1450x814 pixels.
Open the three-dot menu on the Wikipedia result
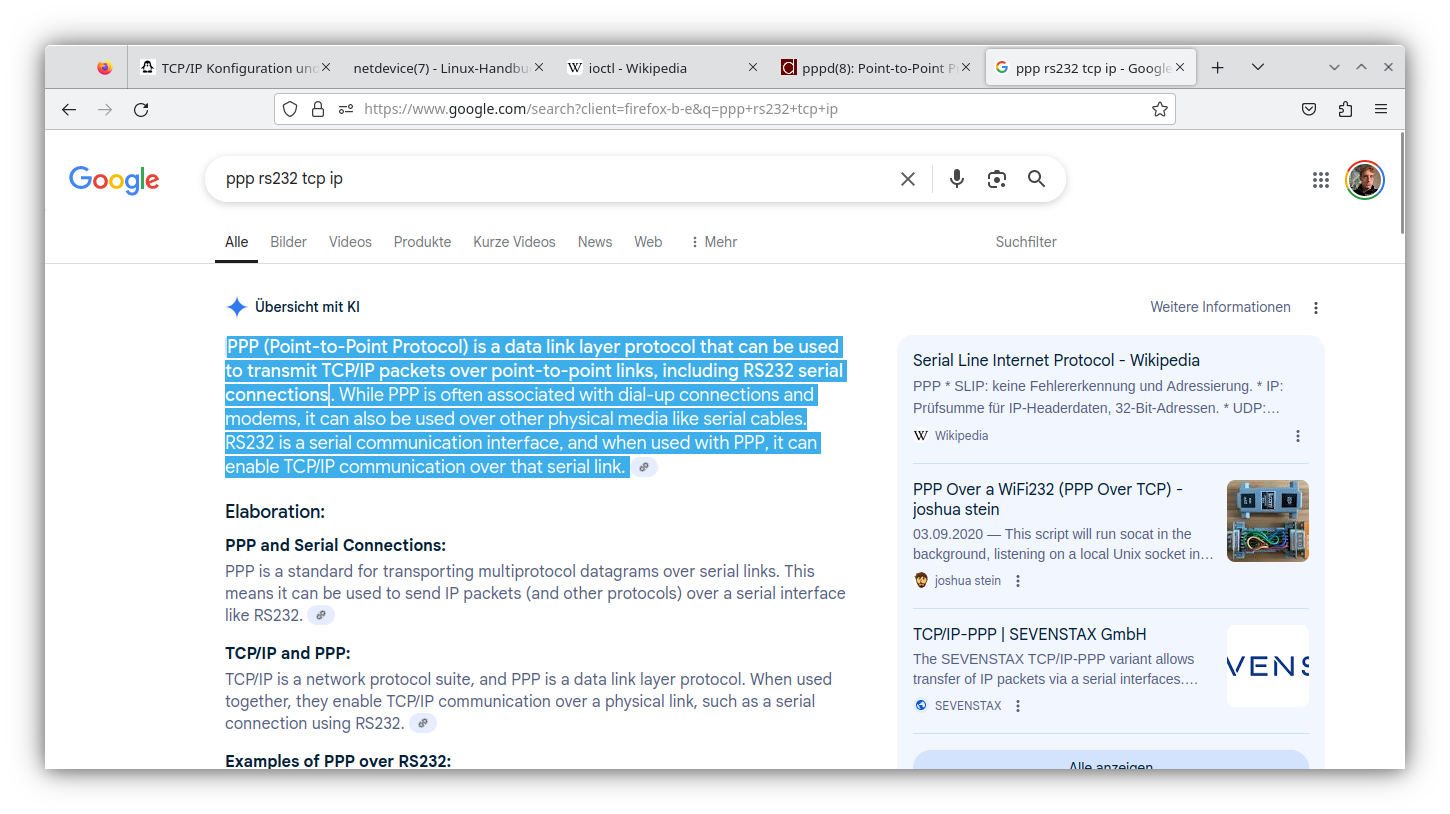pos(1297,435)
